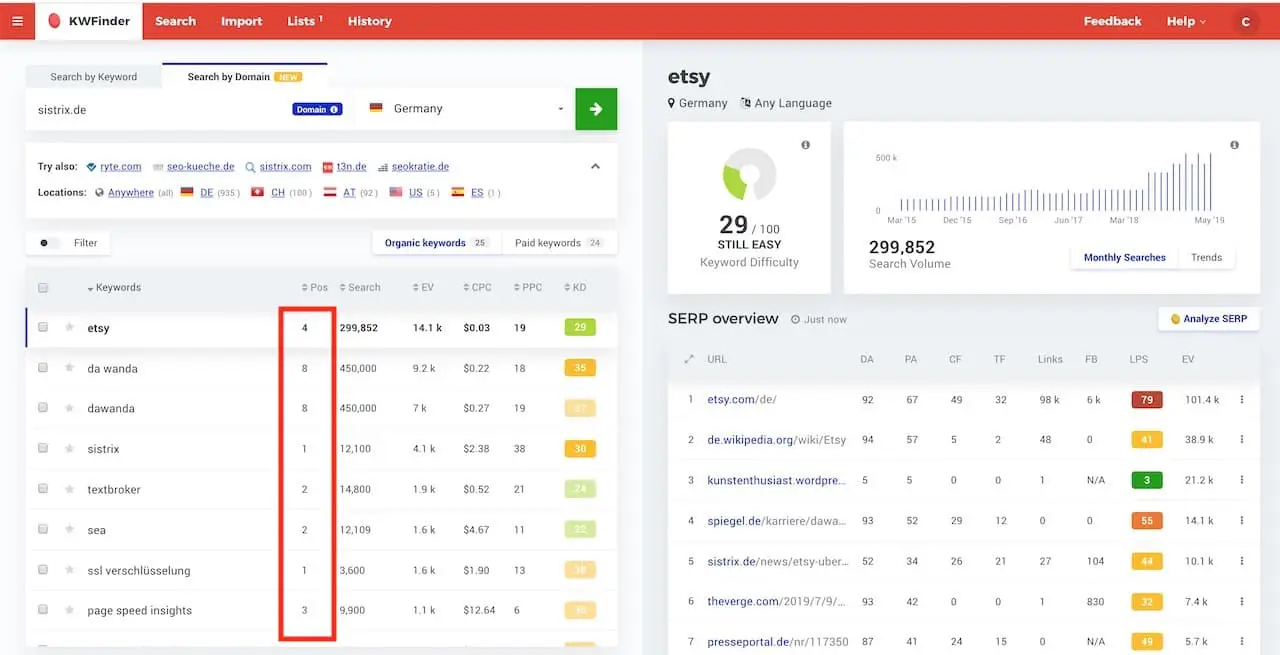Switch chart to Trends view
Screen dimensions: 1280x655
pyautogui.click(x=1206, y=257)
